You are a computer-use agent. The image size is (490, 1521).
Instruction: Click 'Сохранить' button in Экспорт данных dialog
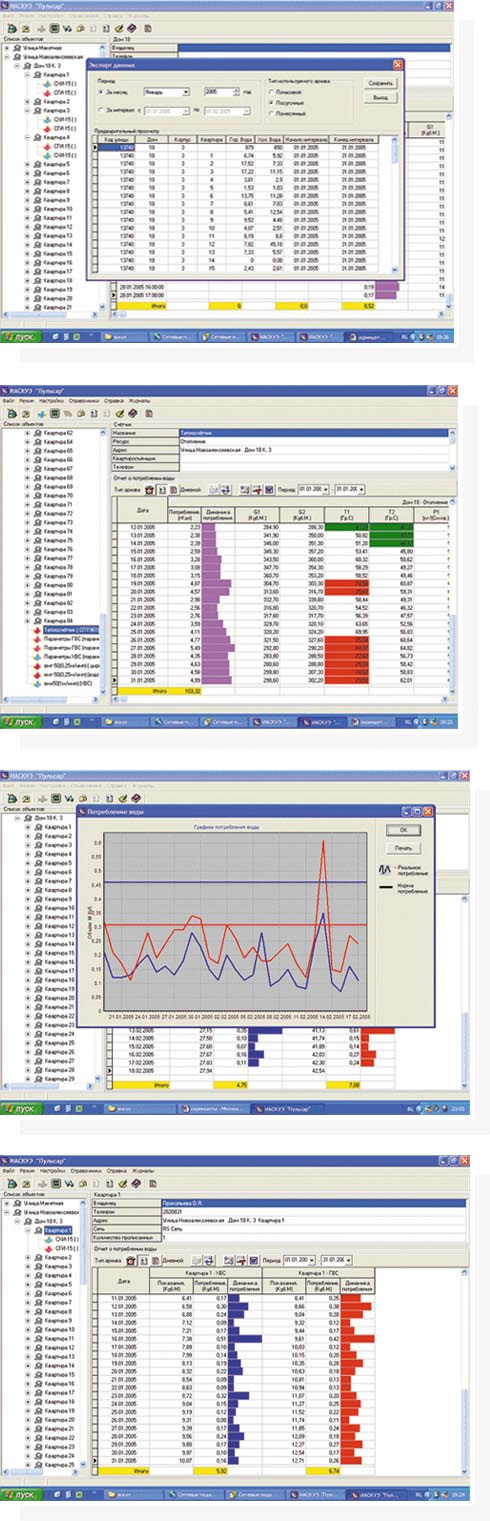[379, 84]
